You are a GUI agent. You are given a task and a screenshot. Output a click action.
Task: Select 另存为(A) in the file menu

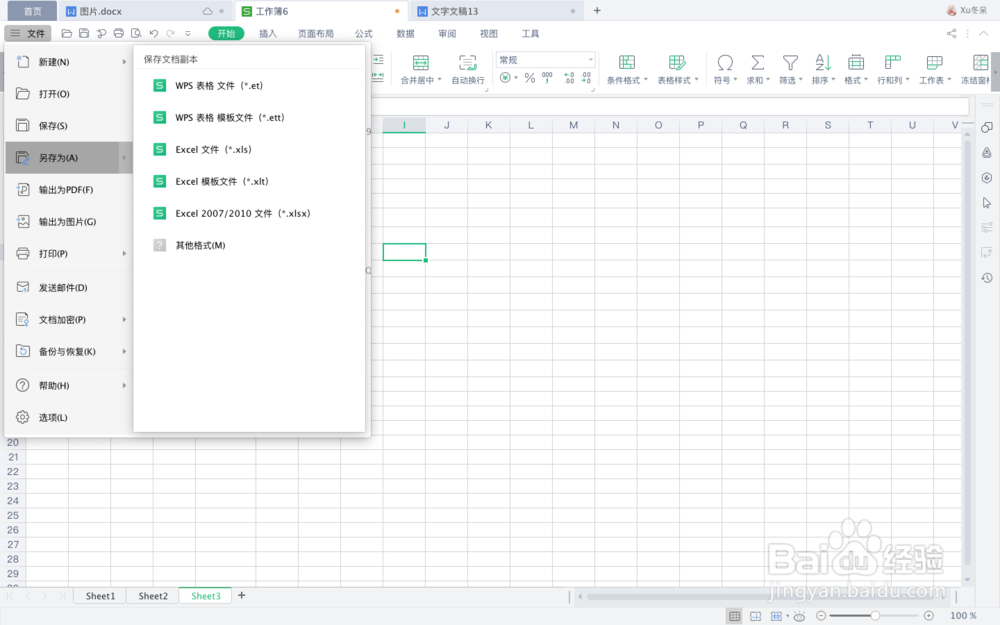click(68, 158)
